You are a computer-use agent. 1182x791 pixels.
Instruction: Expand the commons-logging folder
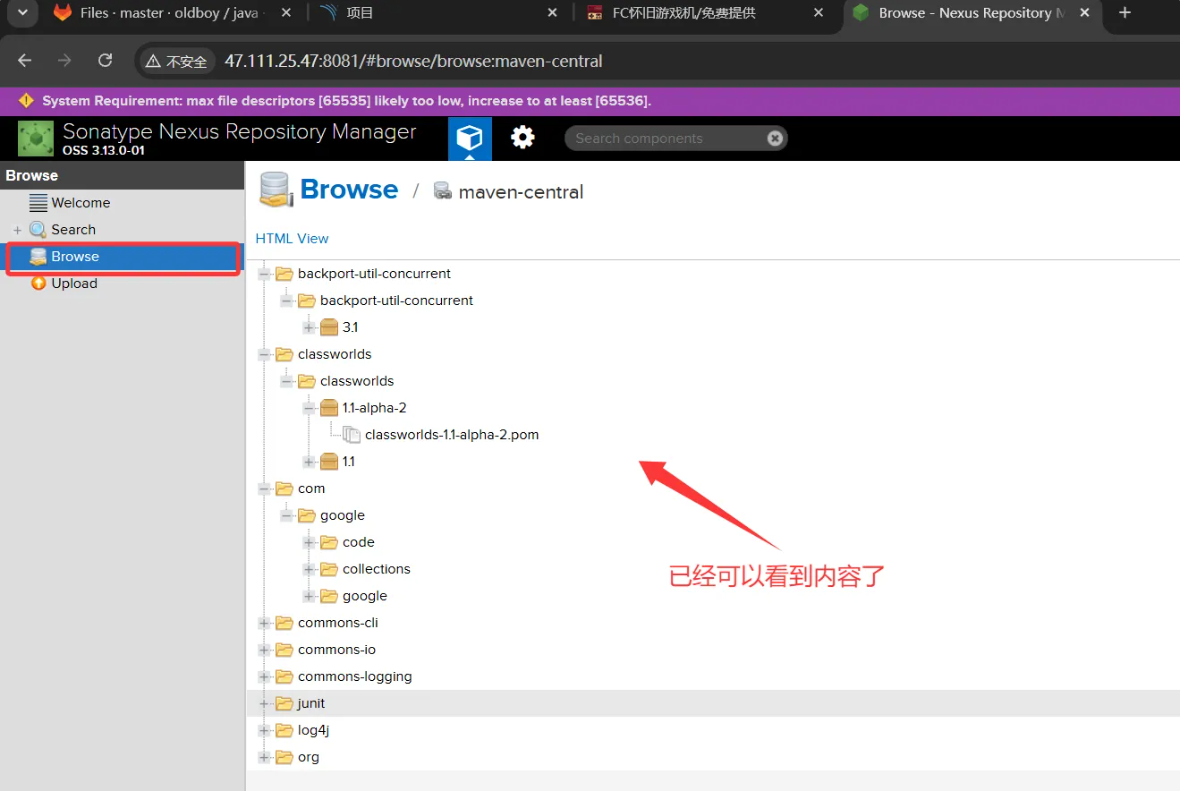pos(264,676)
